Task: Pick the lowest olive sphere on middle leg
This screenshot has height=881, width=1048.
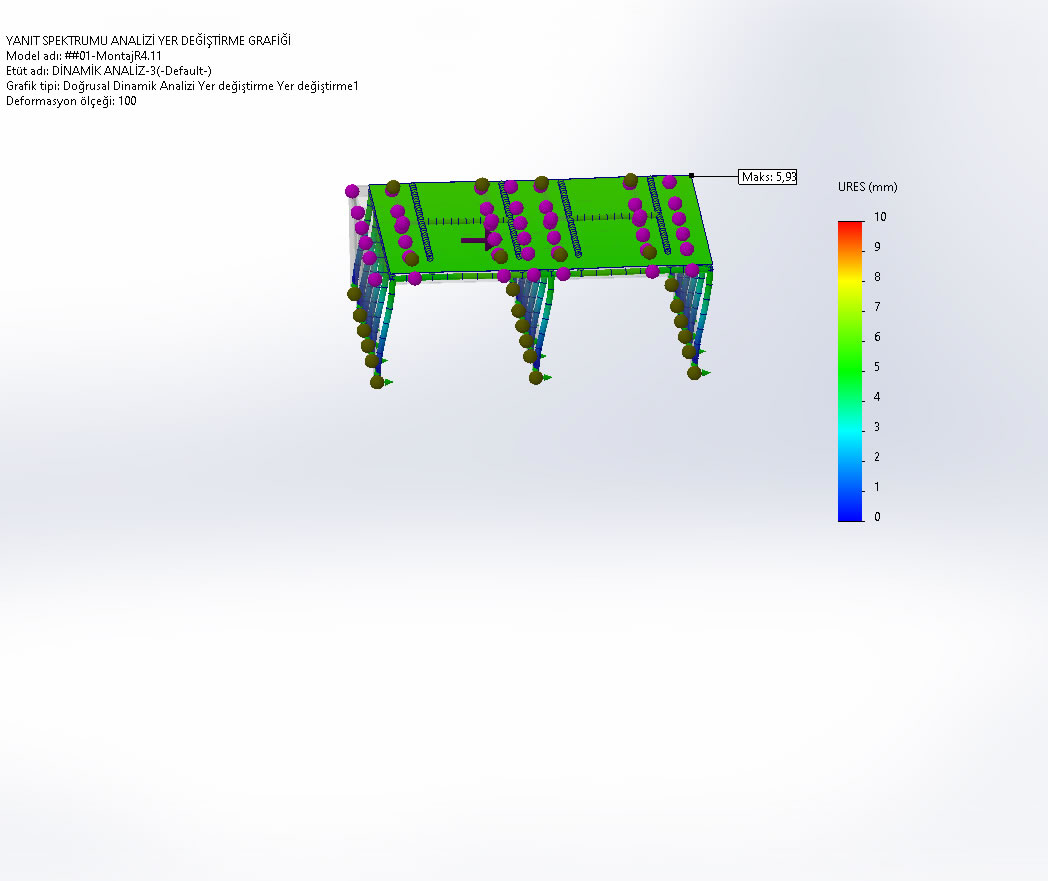Action: (536, 377)
